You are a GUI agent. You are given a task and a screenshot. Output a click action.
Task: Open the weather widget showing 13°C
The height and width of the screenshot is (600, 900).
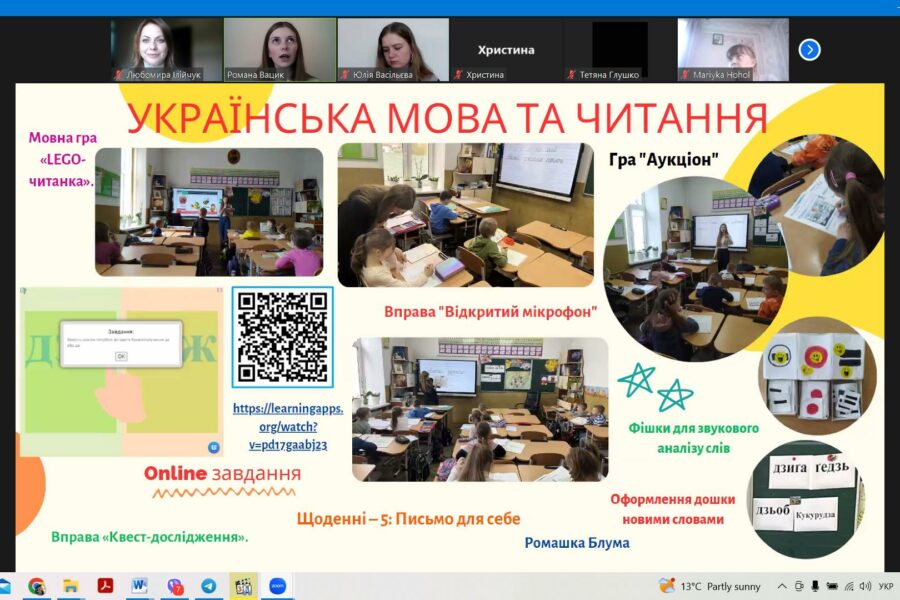tap(710, 586)
